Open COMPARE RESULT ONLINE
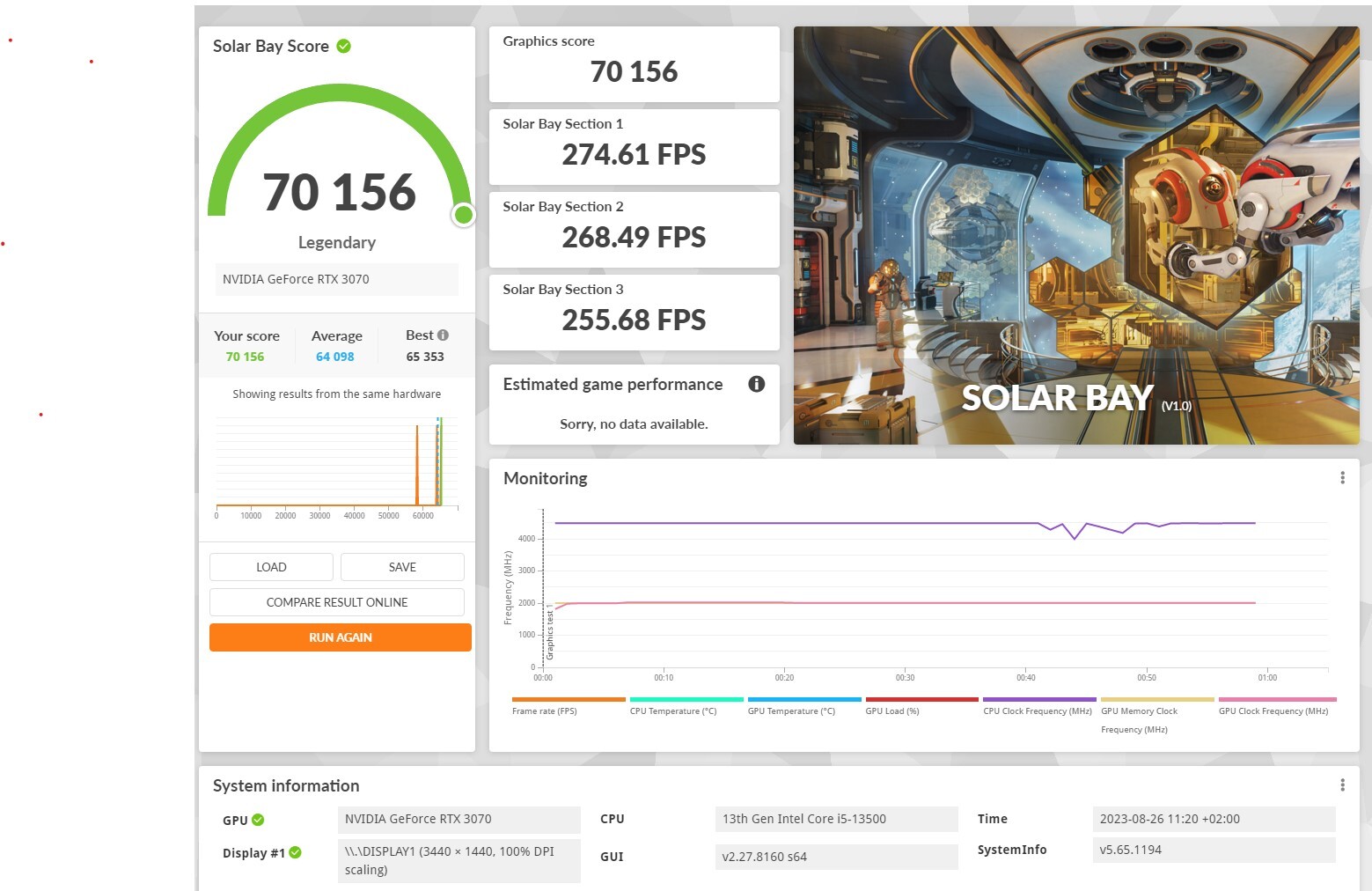This screenshot has height=891, width=1372. click(x=337, y=602)
